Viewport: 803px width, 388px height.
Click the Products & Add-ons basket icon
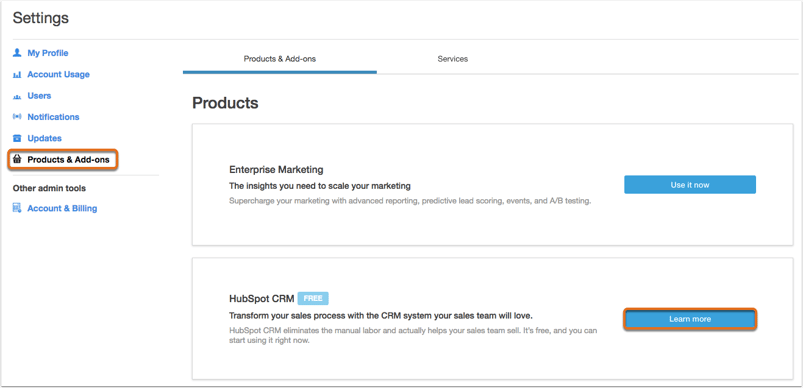(x=17, y=160)
